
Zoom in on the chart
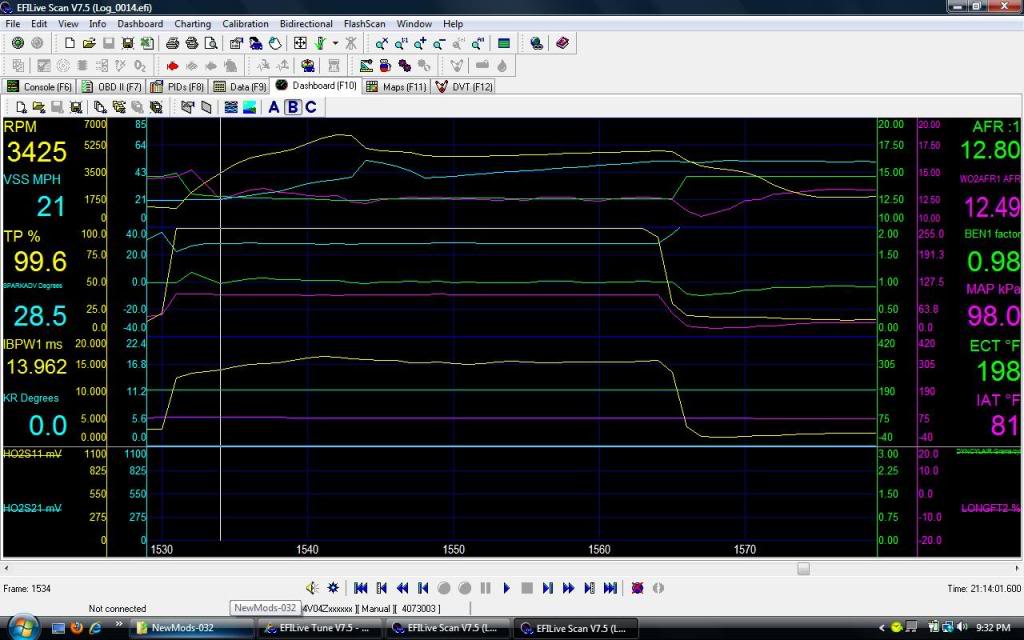coord(420,43)
